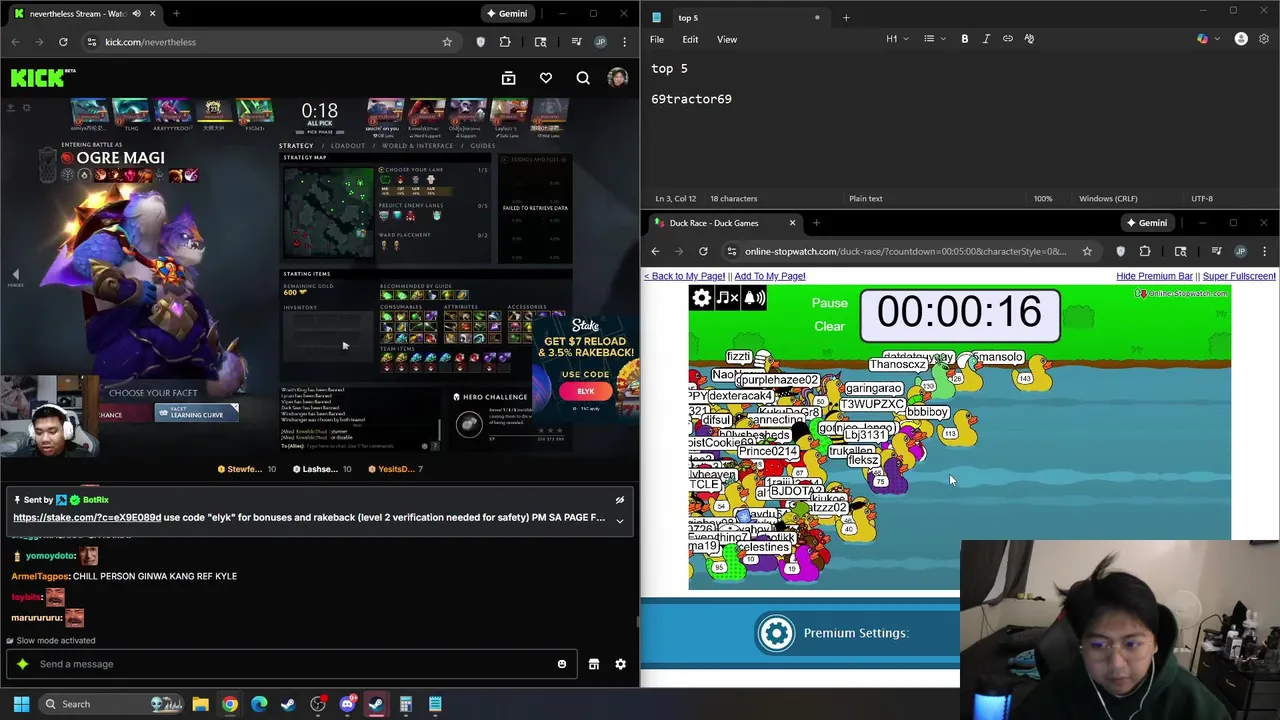Clear the duck race timer
The height and width of the screenshot is (720, 1280).
[x=829, y=326]
